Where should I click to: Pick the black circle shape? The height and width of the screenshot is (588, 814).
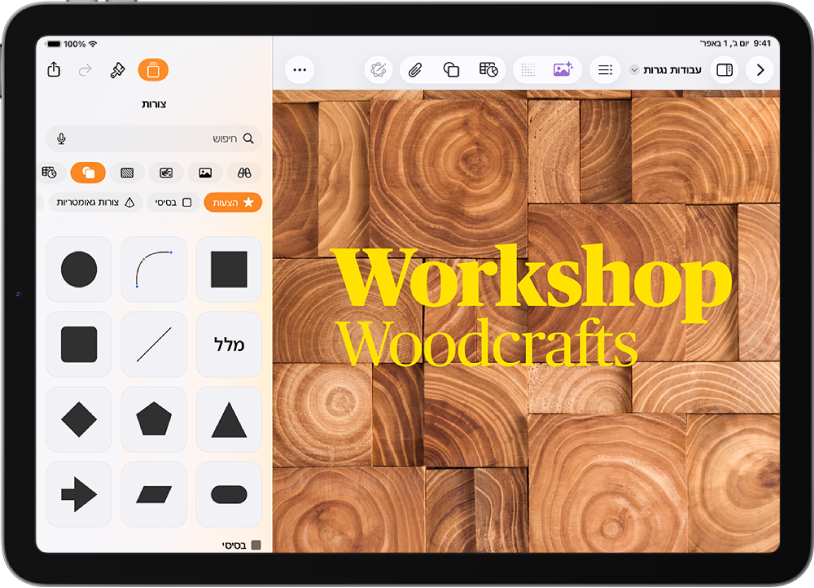pyautogui.click(x=79, y=269)
